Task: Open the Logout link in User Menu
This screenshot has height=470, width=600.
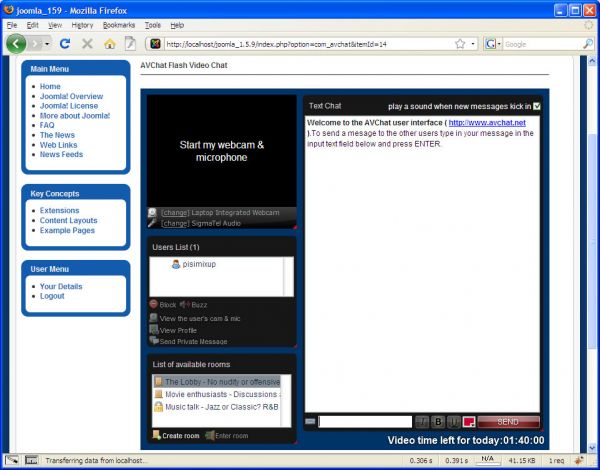Action: tap(52, 296)
